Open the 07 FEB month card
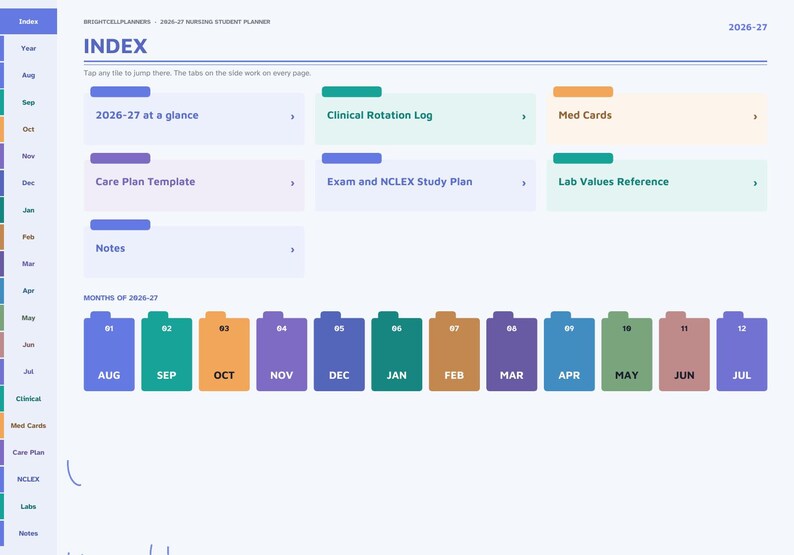Image resolution: width=794 pixels, height=555 pixels. point(454,353)
